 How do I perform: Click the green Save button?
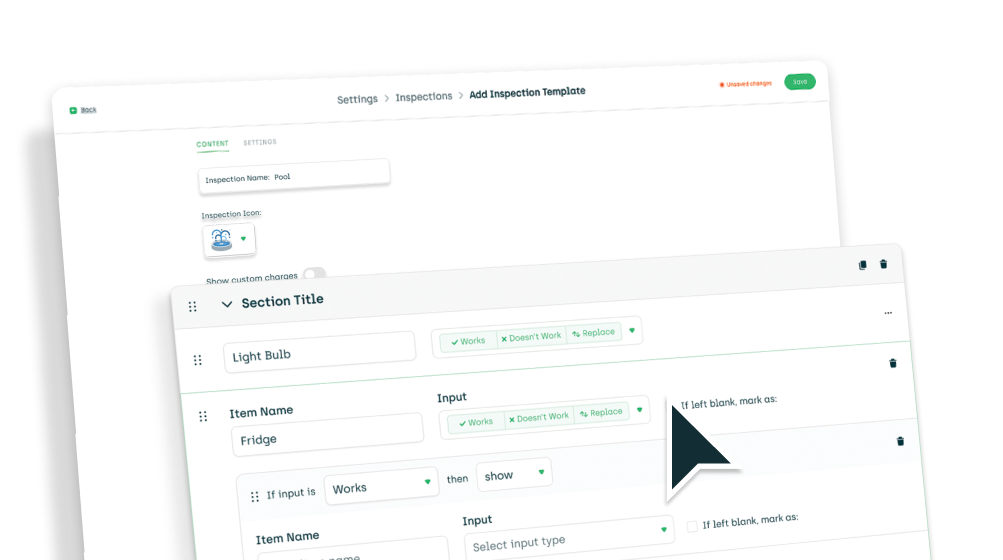799,82
